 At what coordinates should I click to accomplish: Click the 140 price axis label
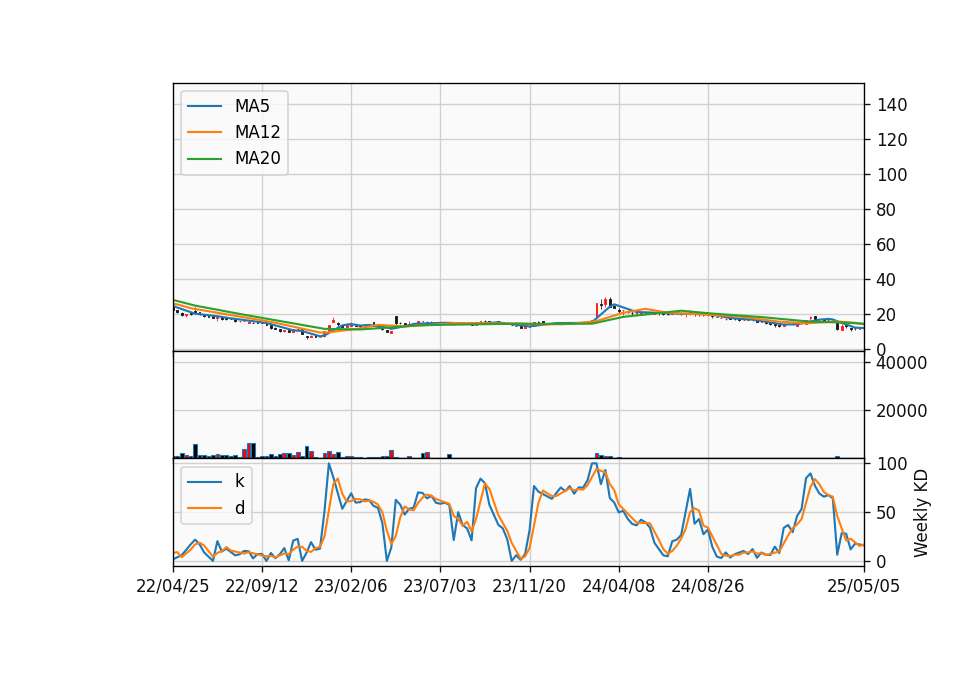(892, 105)
